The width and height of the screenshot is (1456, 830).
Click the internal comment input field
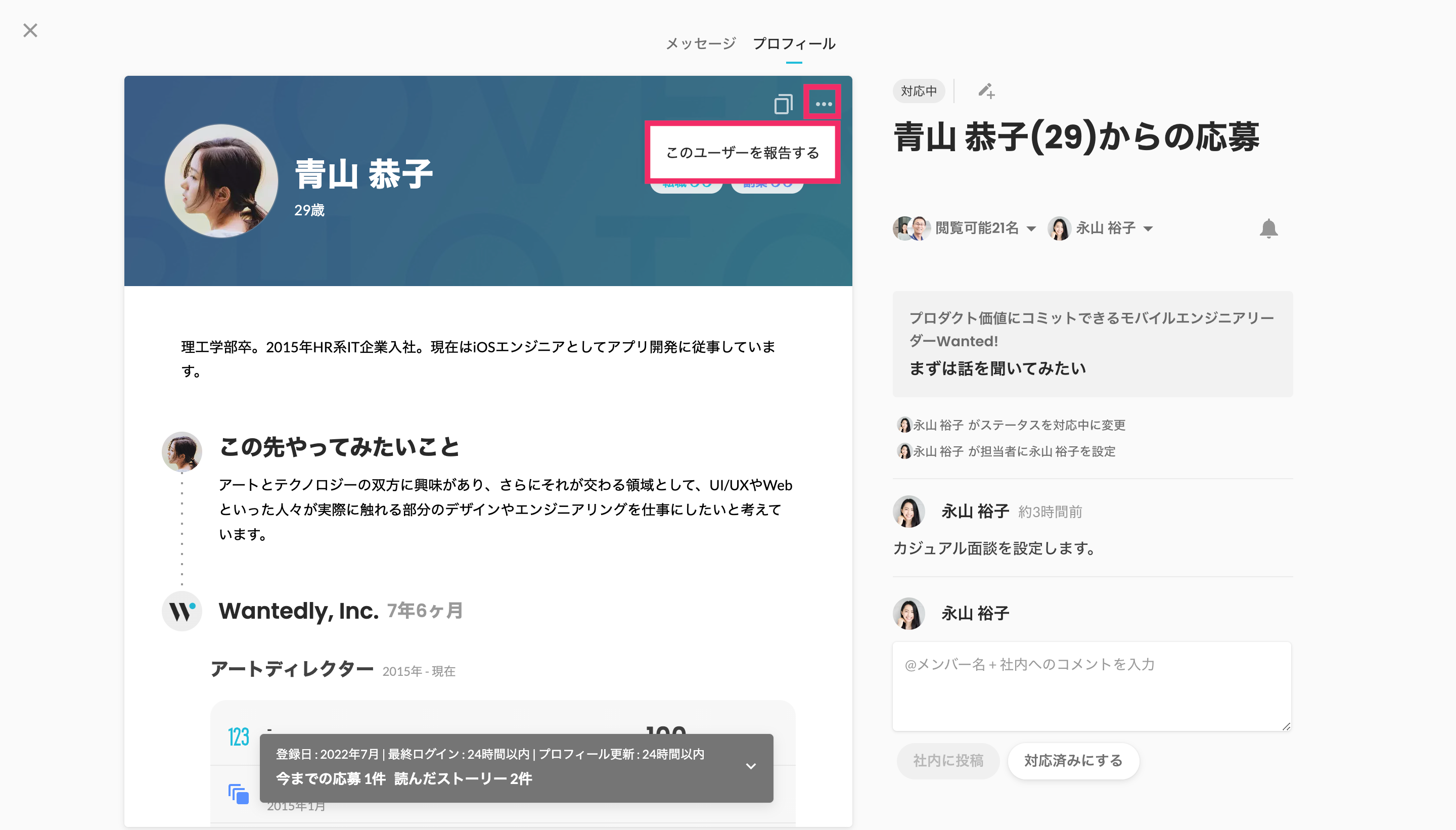(x=1091, y=686)
